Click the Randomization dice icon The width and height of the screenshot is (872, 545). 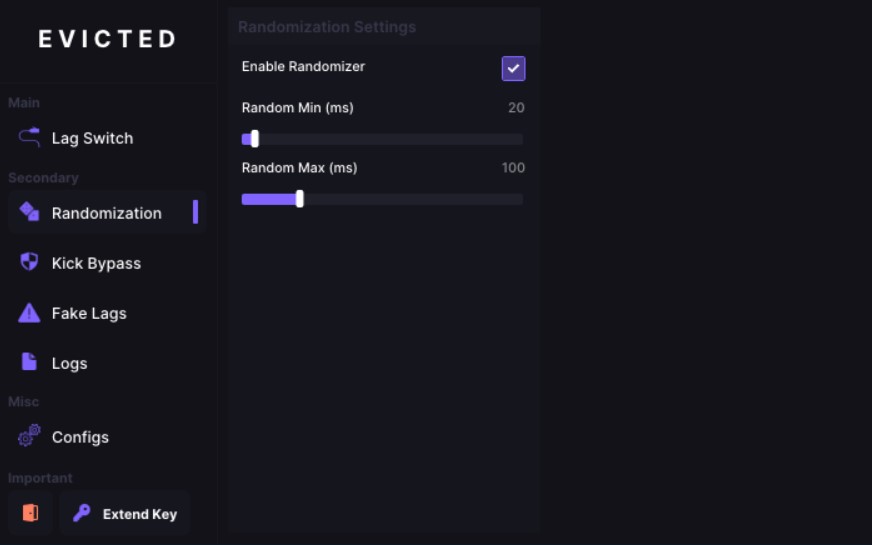pos(29,212)
